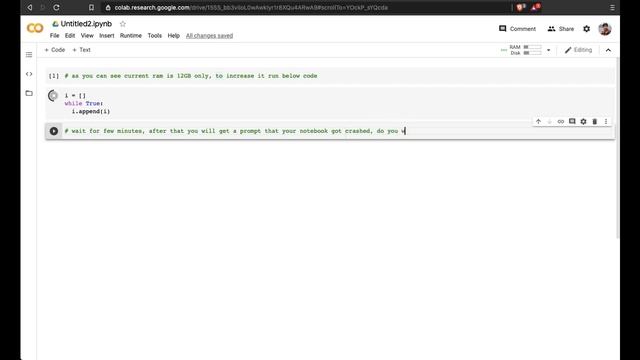
Task: Click the browser address bar URL
Action: point(251,7)
